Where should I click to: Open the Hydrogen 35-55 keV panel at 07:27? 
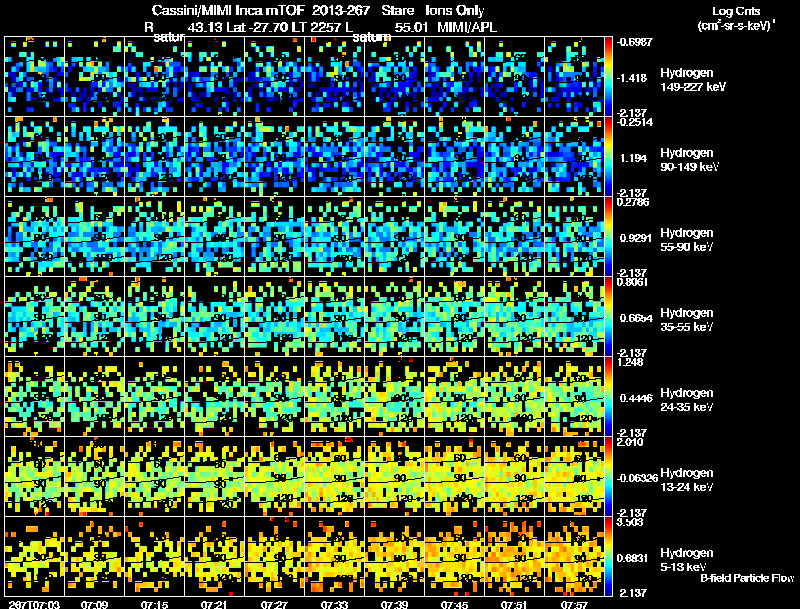pyautogui.click(x=274, y=316)
